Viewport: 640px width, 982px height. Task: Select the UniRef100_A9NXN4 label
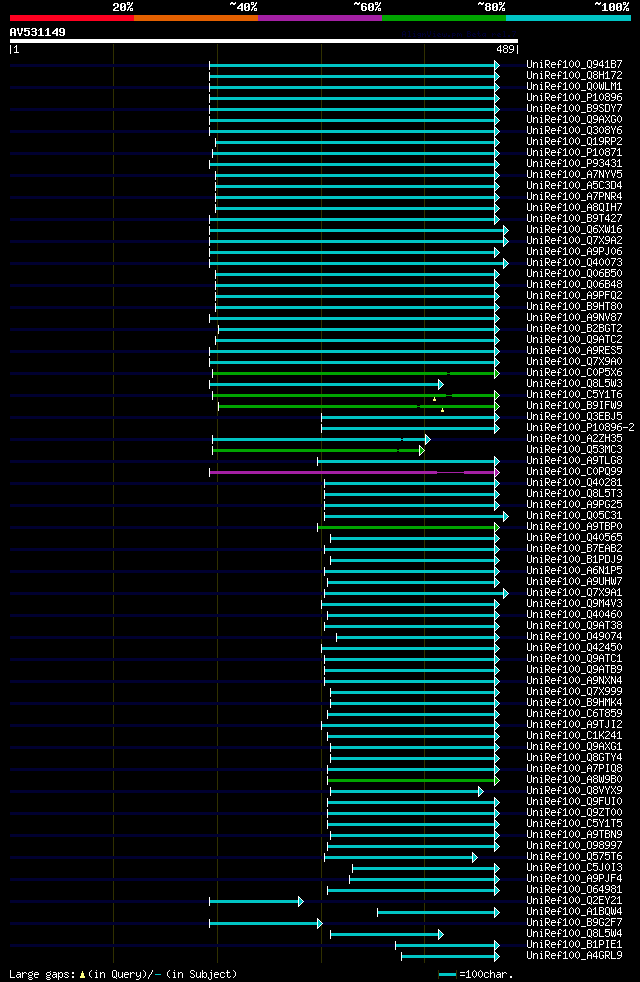(x=574, y=680)
